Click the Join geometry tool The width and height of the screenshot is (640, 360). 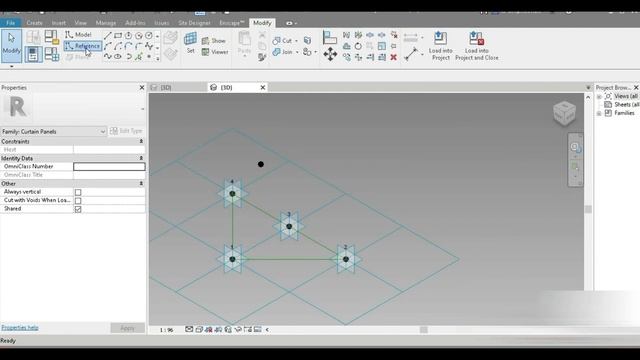pos(282,52)
